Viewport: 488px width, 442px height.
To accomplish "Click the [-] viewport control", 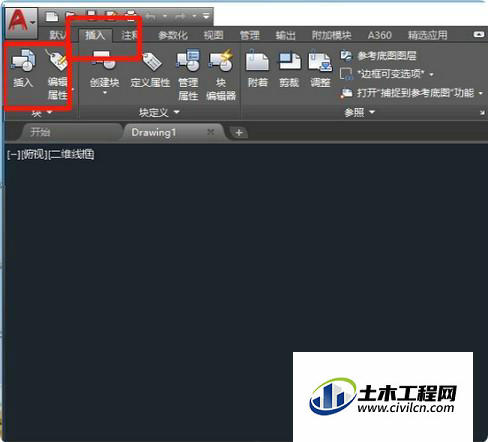I will [14, 154].
